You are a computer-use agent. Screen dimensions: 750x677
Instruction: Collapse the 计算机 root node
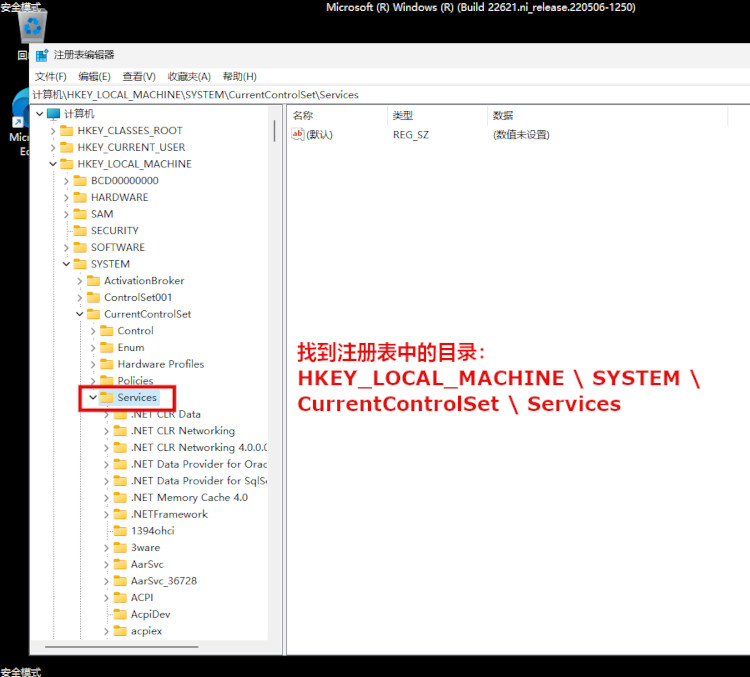40,114
